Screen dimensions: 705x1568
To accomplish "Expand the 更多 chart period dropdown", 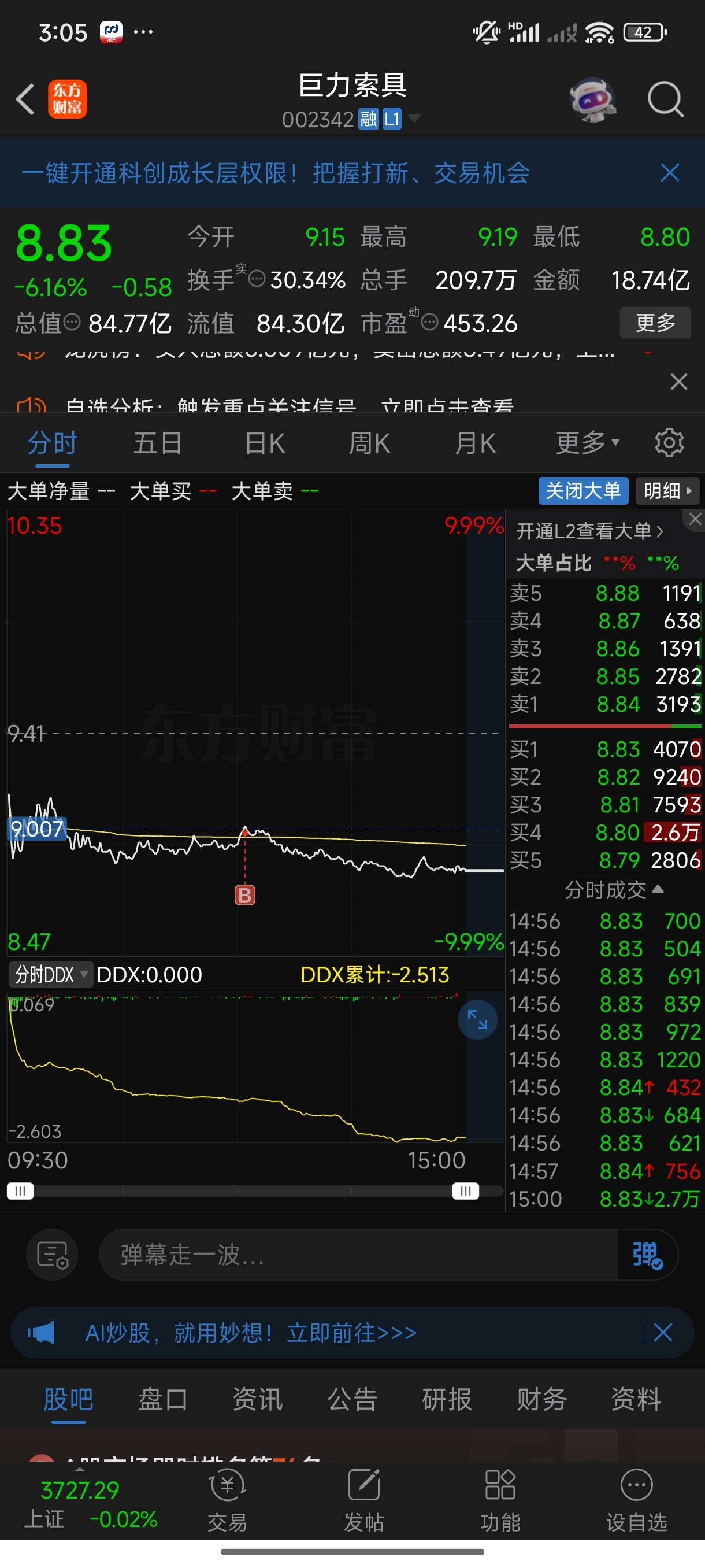I will pos(588,443).
